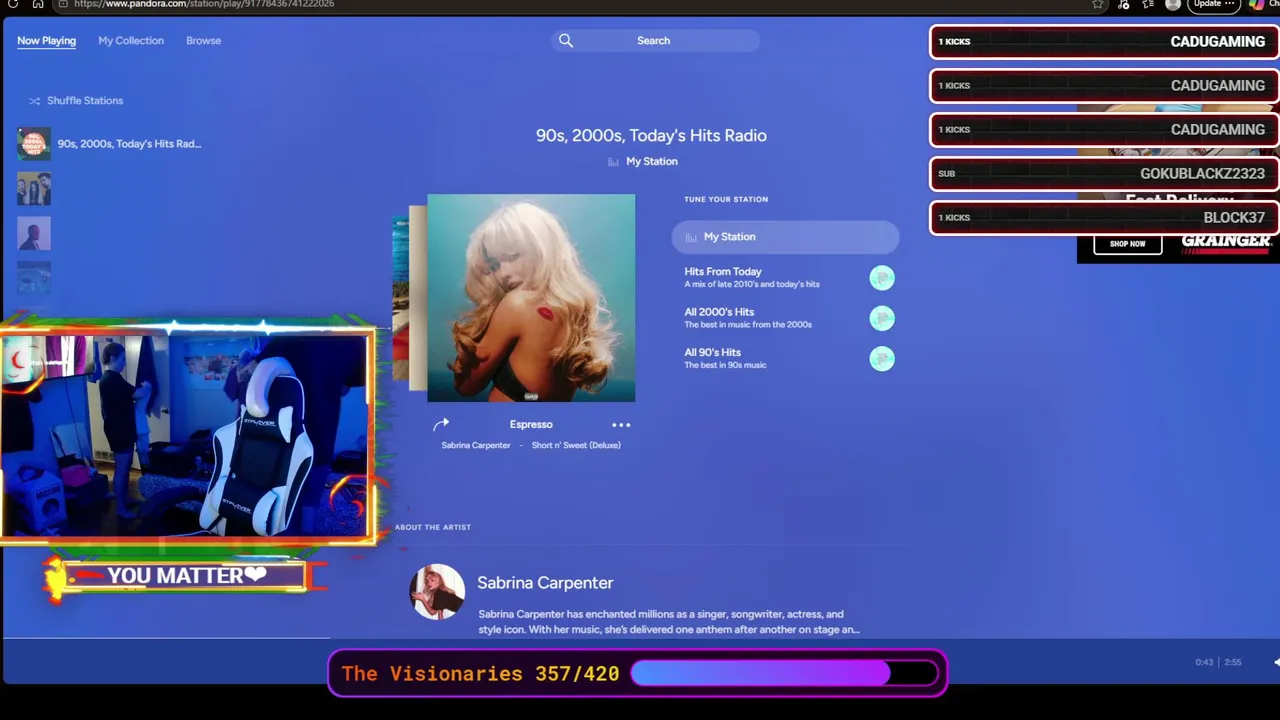
Task: Click the 0:43 elapsed time readout
Action: click(x=1204, y=663)
